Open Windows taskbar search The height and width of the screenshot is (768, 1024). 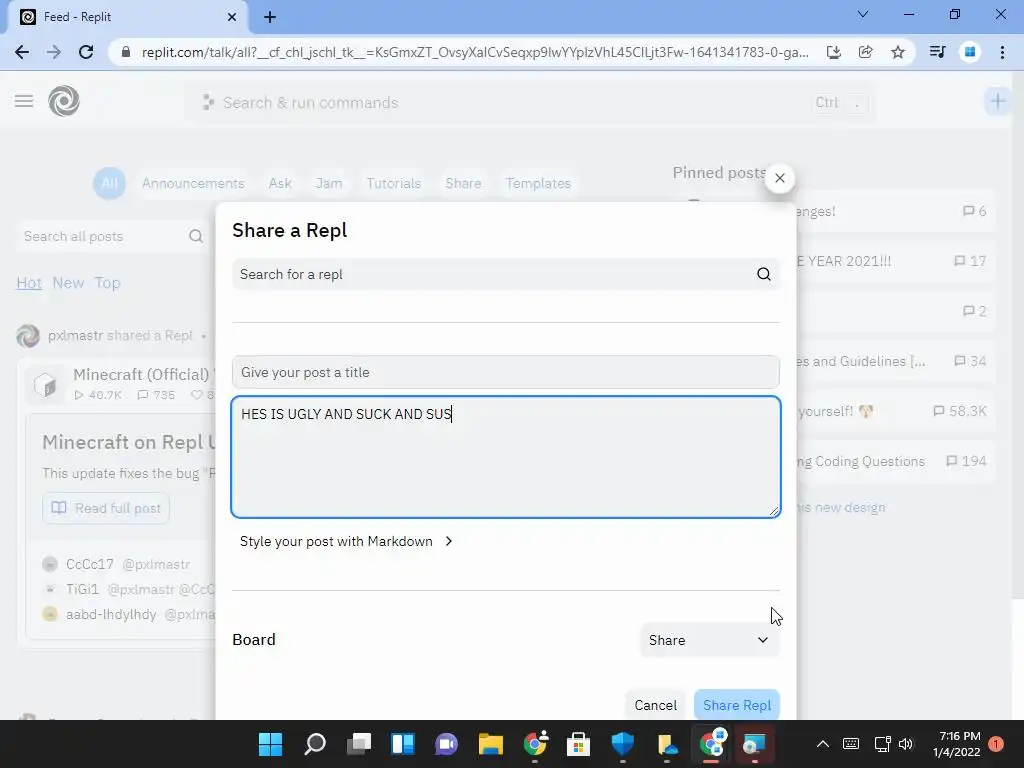315,744
